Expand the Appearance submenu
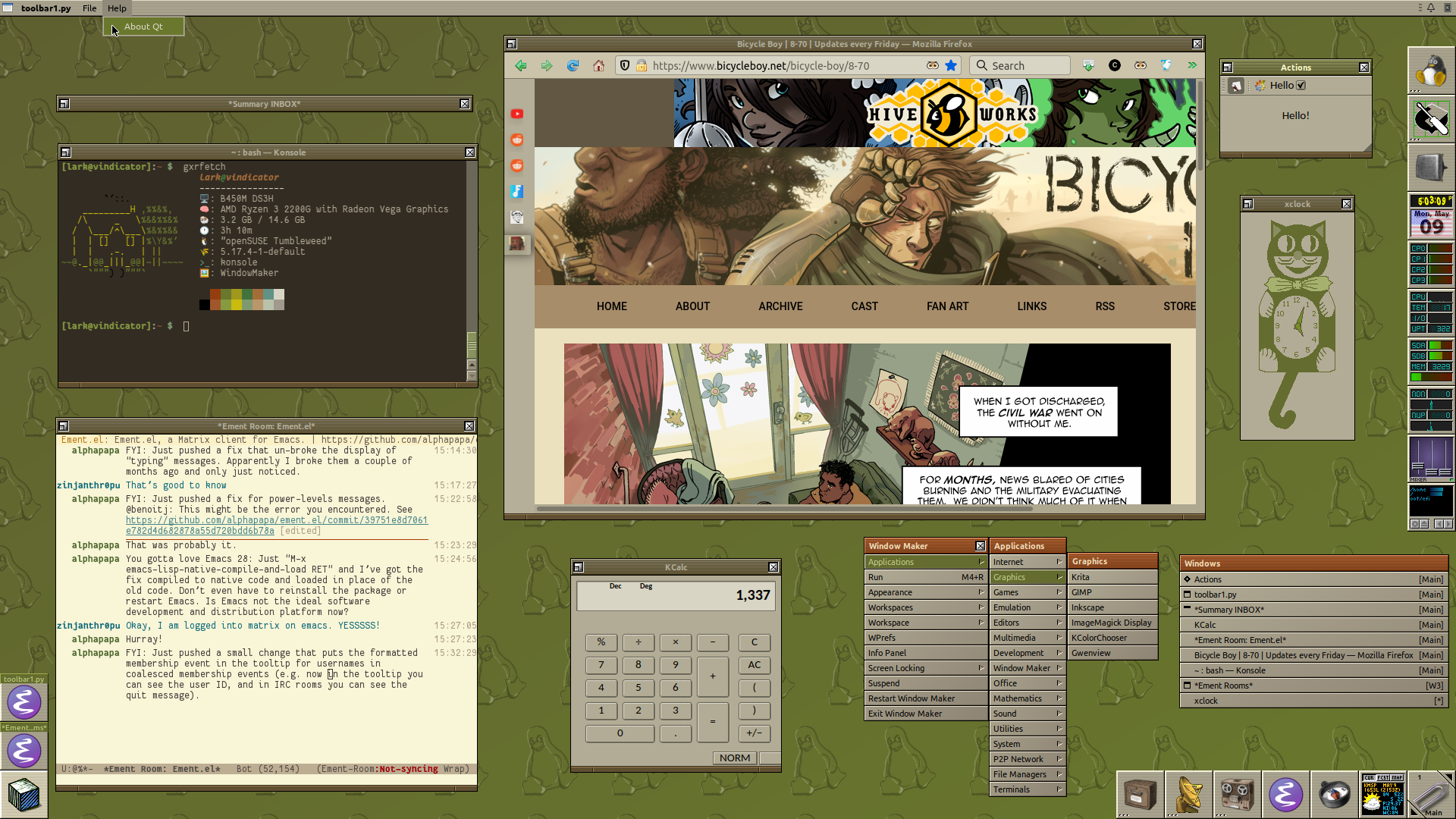Viewport: 1456px width, 819px height. click(926, 592)
